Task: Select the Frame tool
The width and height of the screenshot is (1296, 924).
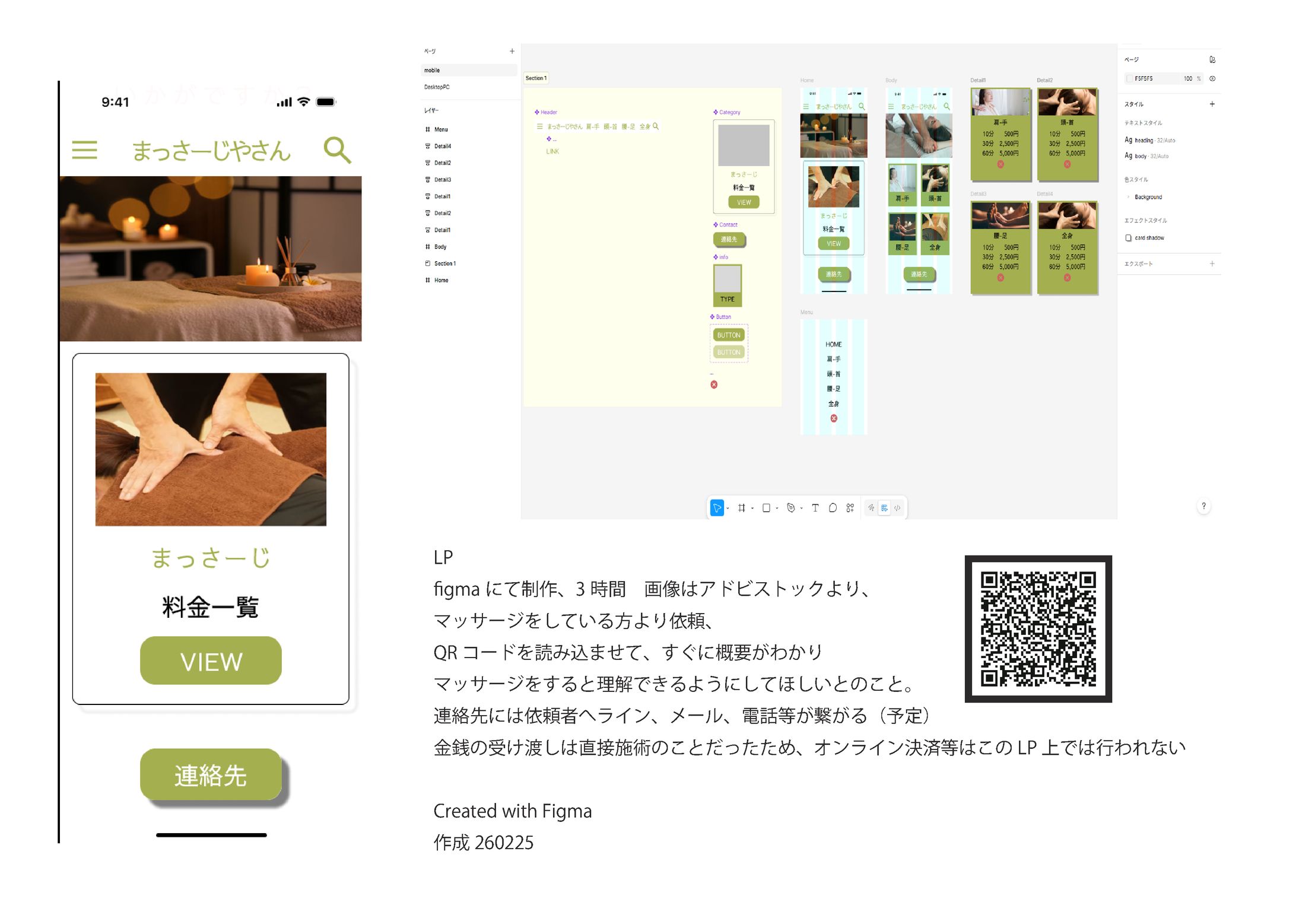Action: tap(742, 508)
